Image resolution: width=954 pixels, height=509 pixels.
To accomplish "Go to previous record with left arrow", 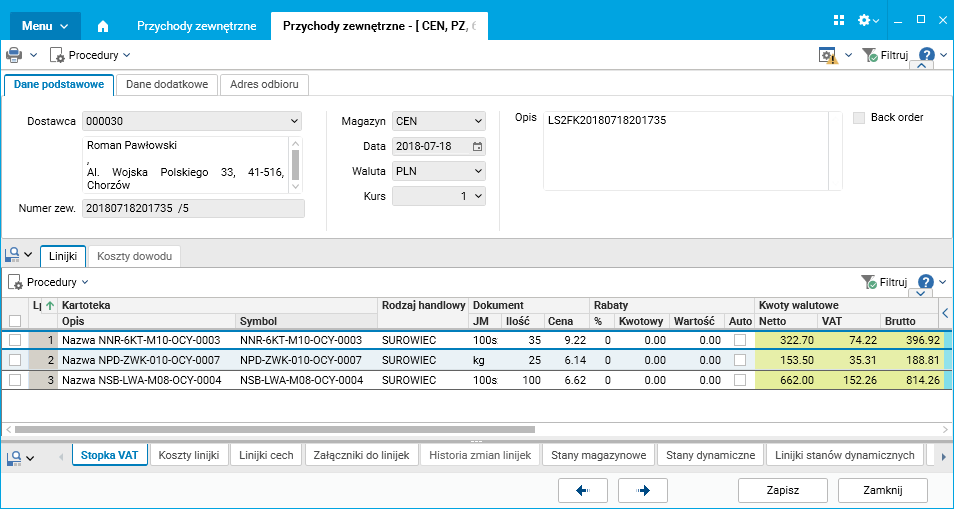I will point(585,490).
